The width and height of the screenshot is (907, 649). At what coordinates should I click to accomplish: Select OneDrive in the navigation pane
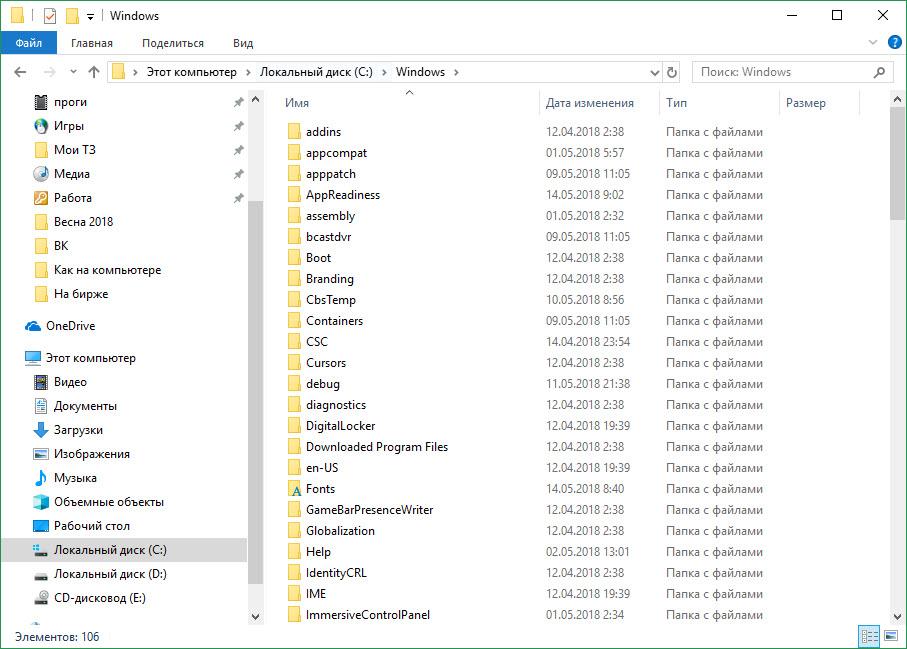pos(70,326)
